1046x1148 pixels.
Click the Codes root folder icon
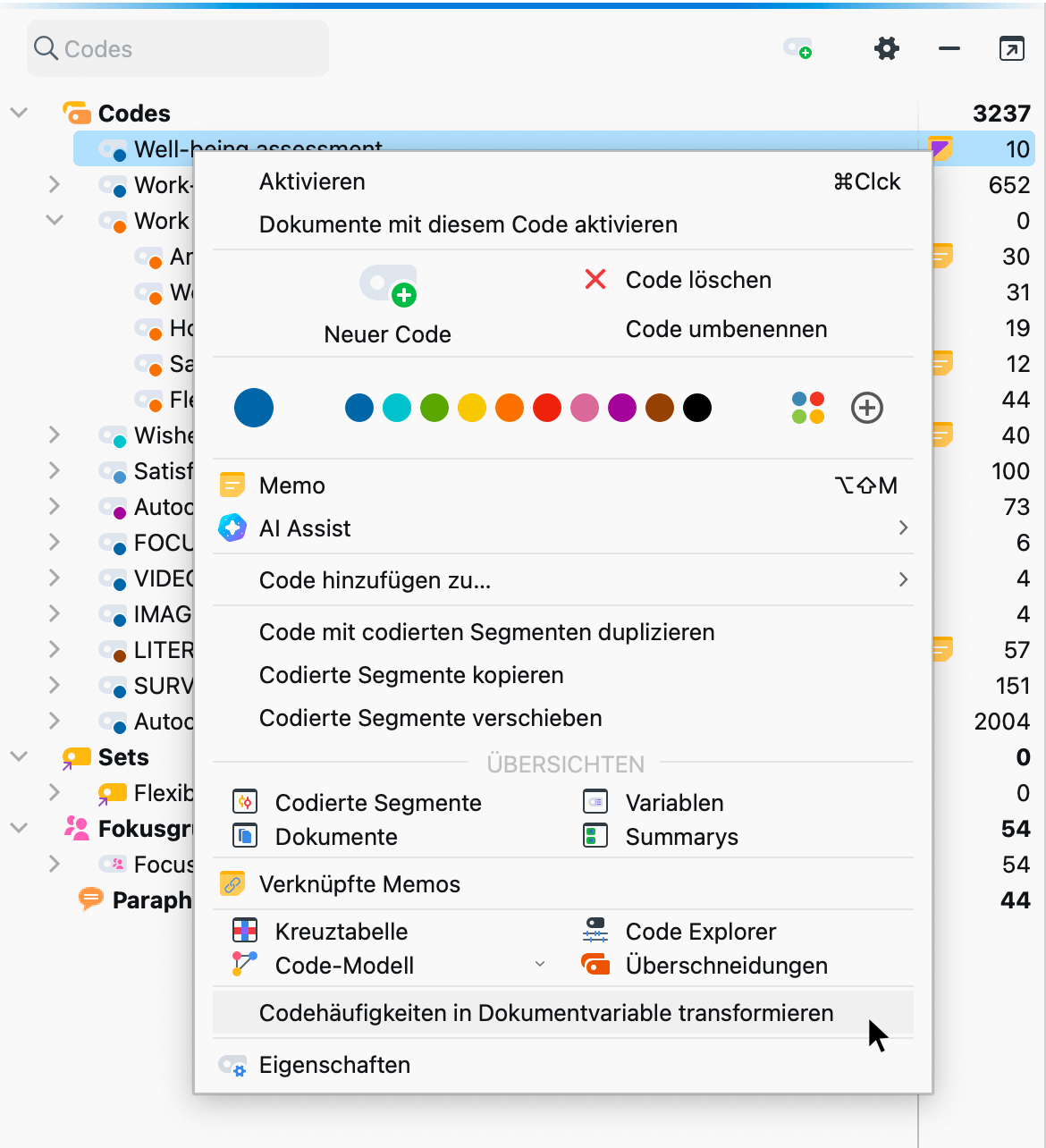pos(77,113)
